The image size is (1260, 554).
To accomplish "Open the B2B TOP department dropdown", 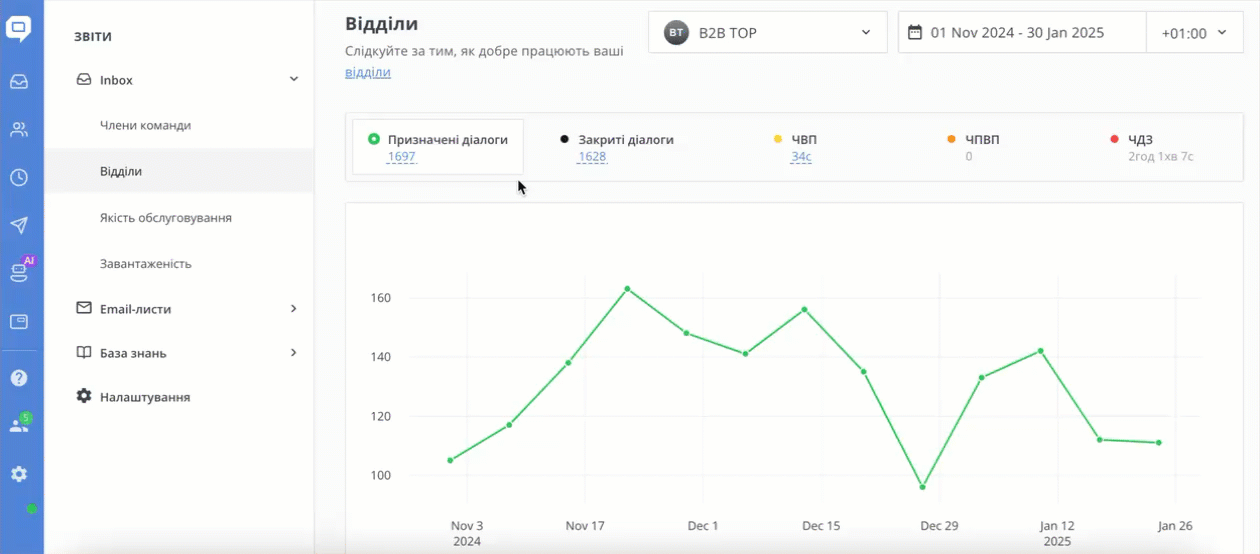I will point(768,33).
